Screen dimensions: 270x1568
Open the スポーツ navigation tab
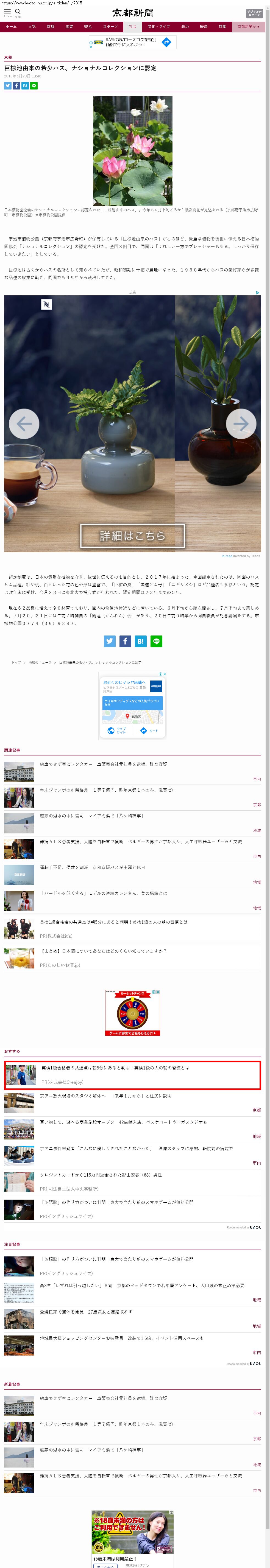tap(110, 27)
